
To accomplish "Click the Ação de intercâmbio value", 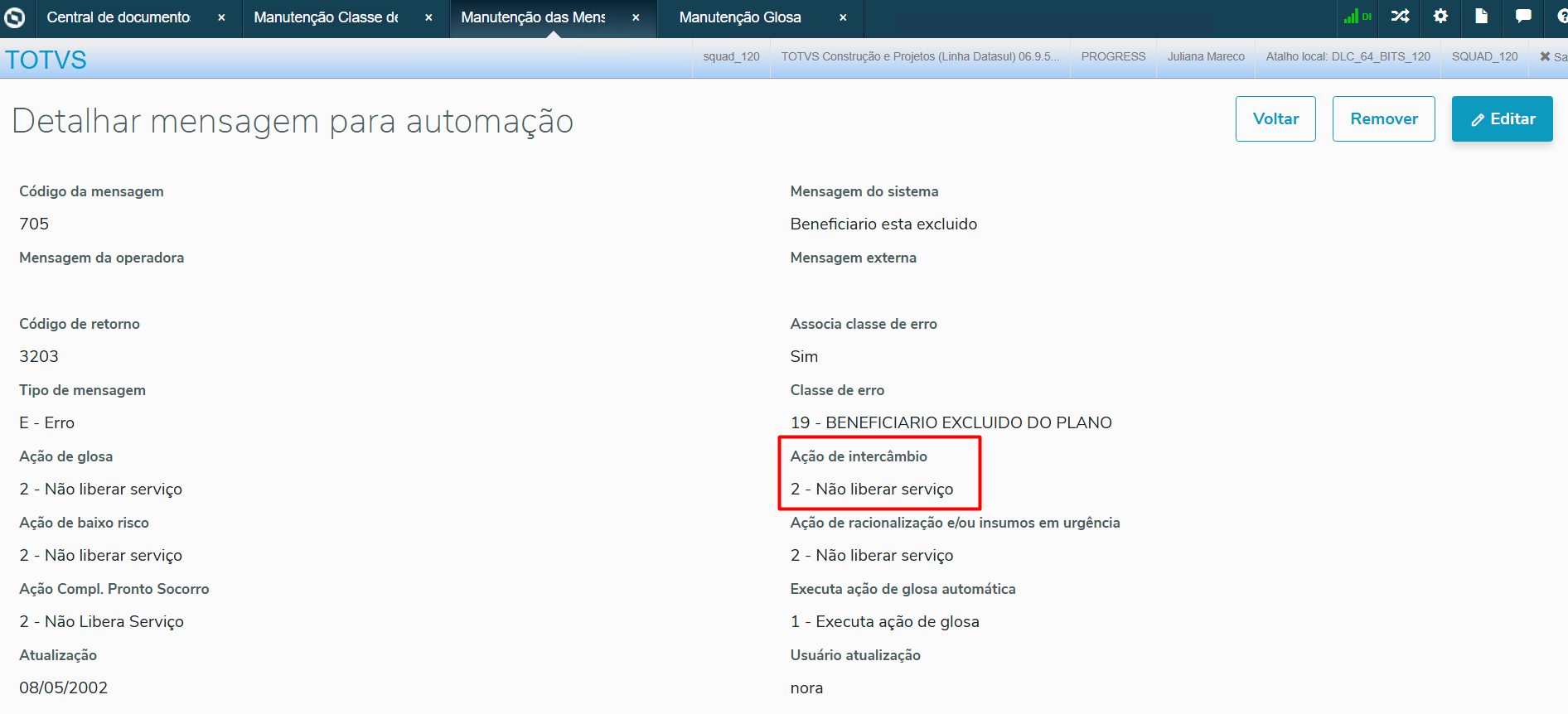I will (872, 489).
